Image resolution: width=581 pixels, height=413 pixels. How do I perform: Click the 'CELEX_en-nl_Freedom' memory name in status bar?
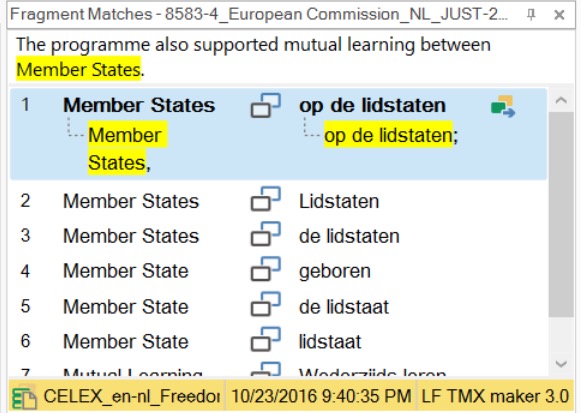click(x=132, y=396)
